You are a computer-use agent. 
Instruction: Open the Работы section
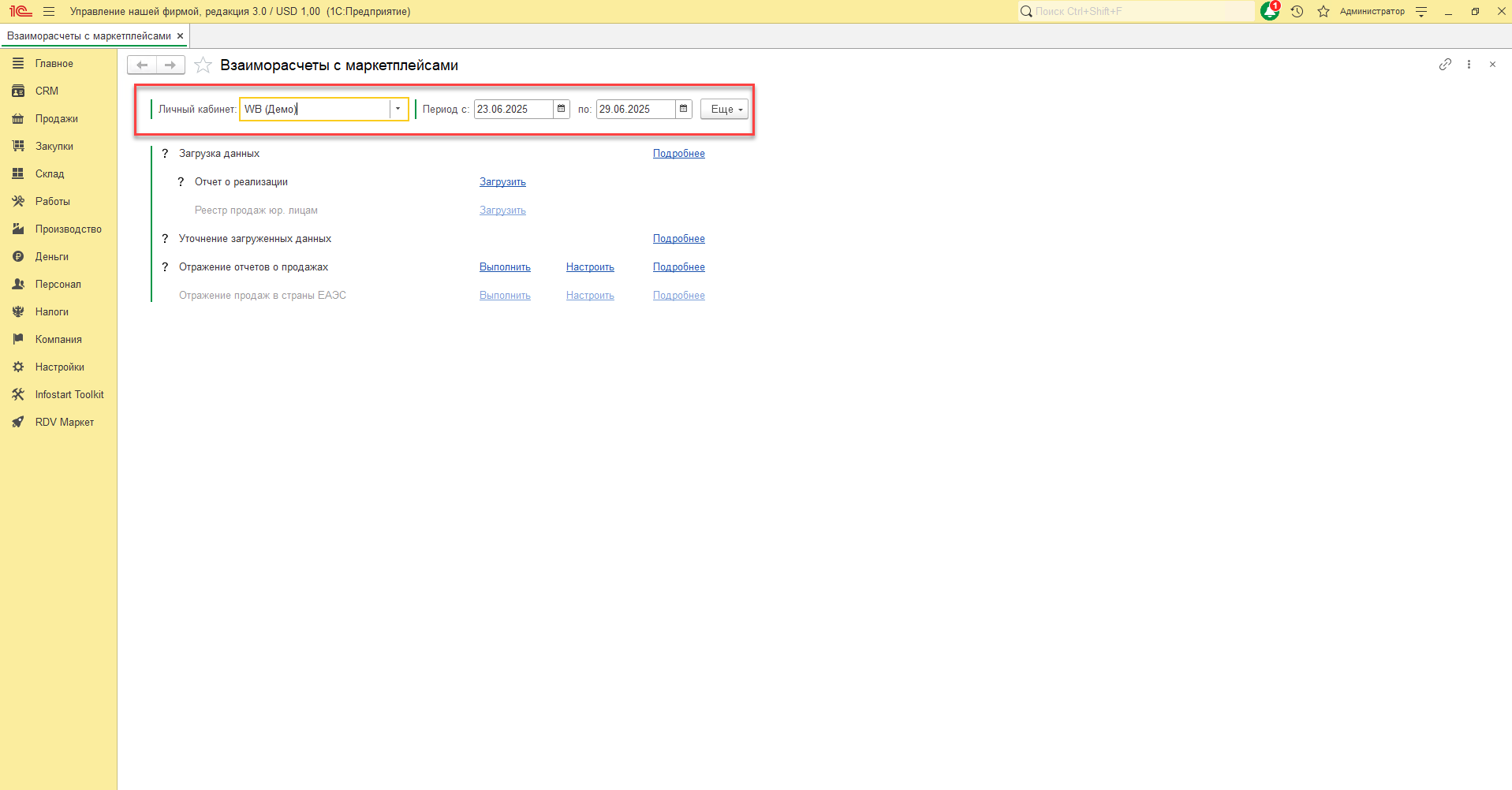[x=58, y=202]
